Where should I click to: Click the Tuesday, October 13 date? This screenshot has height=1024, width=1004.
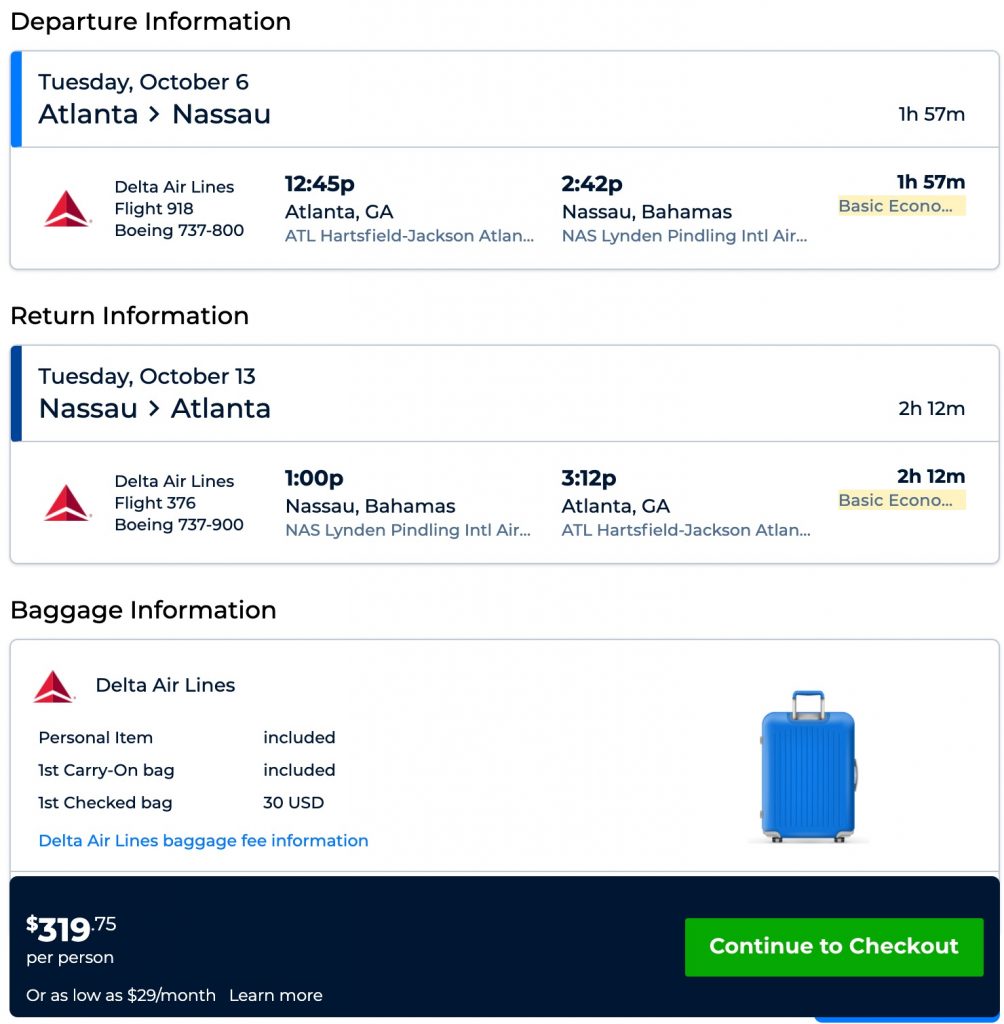click(x=147, y=376)
